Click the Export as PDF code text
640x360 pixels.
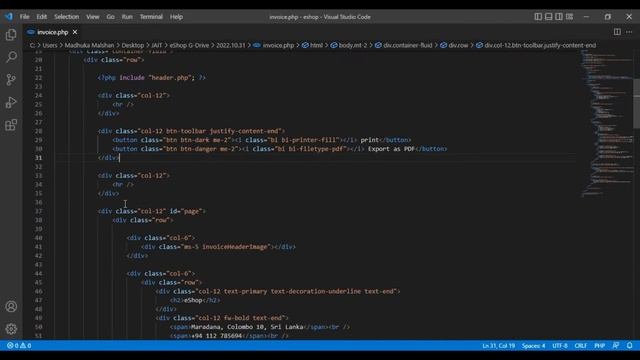tap(391, 149)
